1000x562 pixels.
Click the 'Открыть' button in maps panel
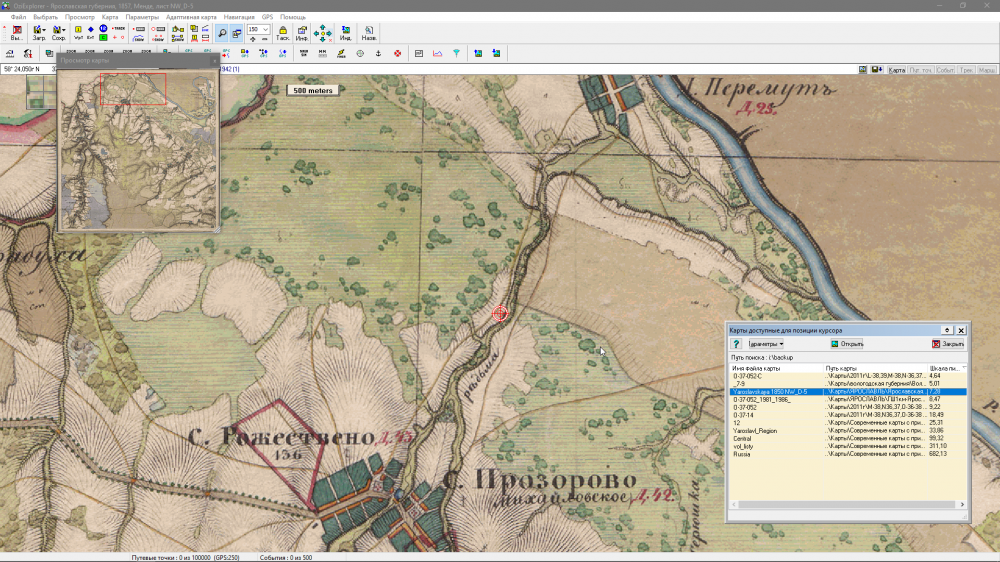pyautogui.click(x=846, y=343)
